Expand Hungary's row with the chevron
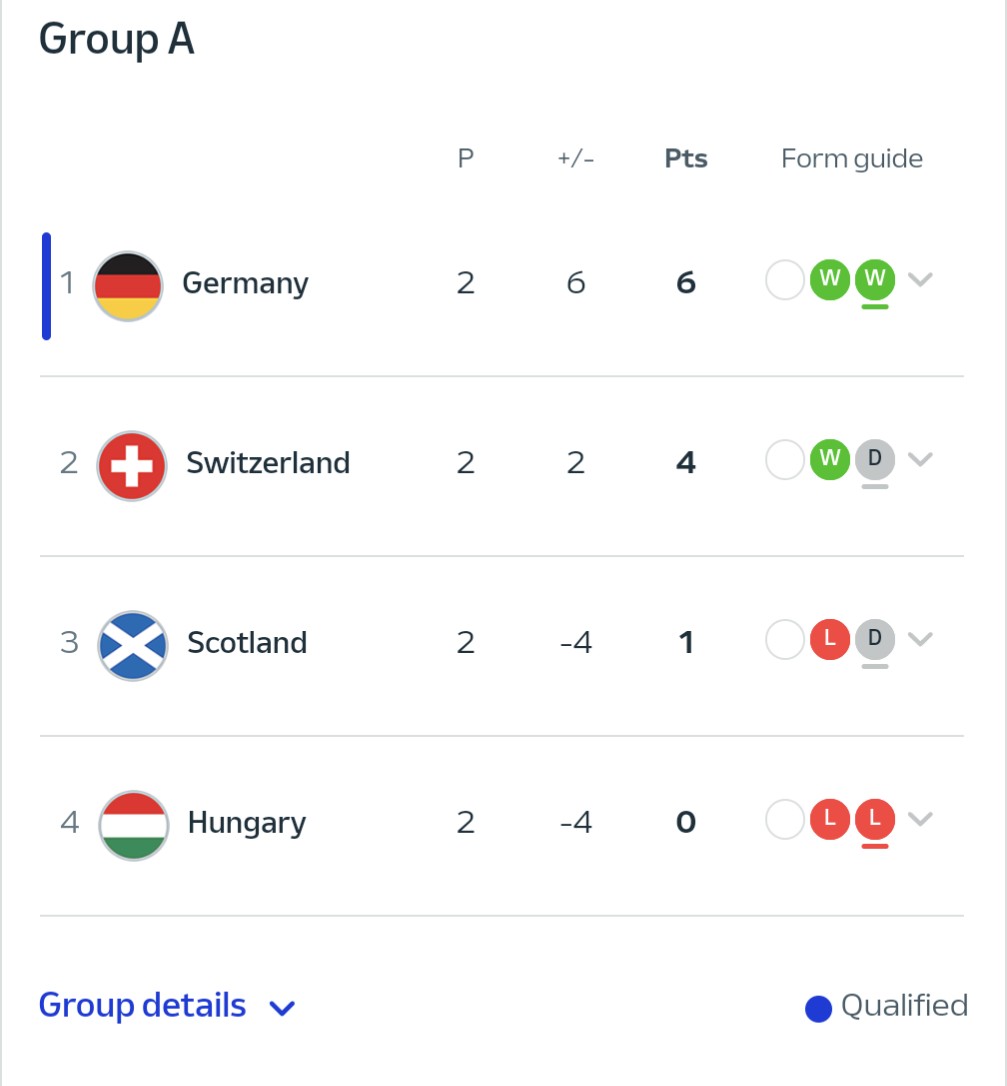Viewport: 1007px width, 1086px height. [920, 819]
